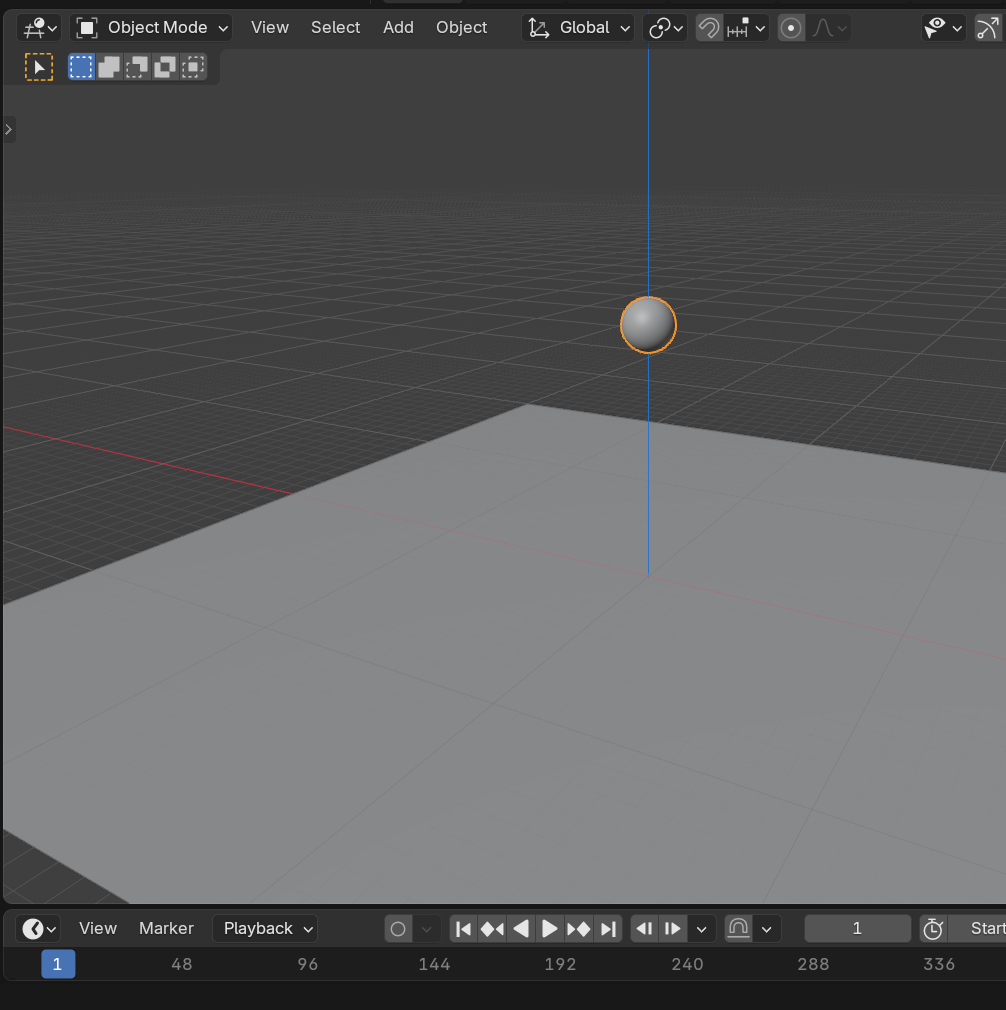Open the pivot point dropdown

[665, 28]
